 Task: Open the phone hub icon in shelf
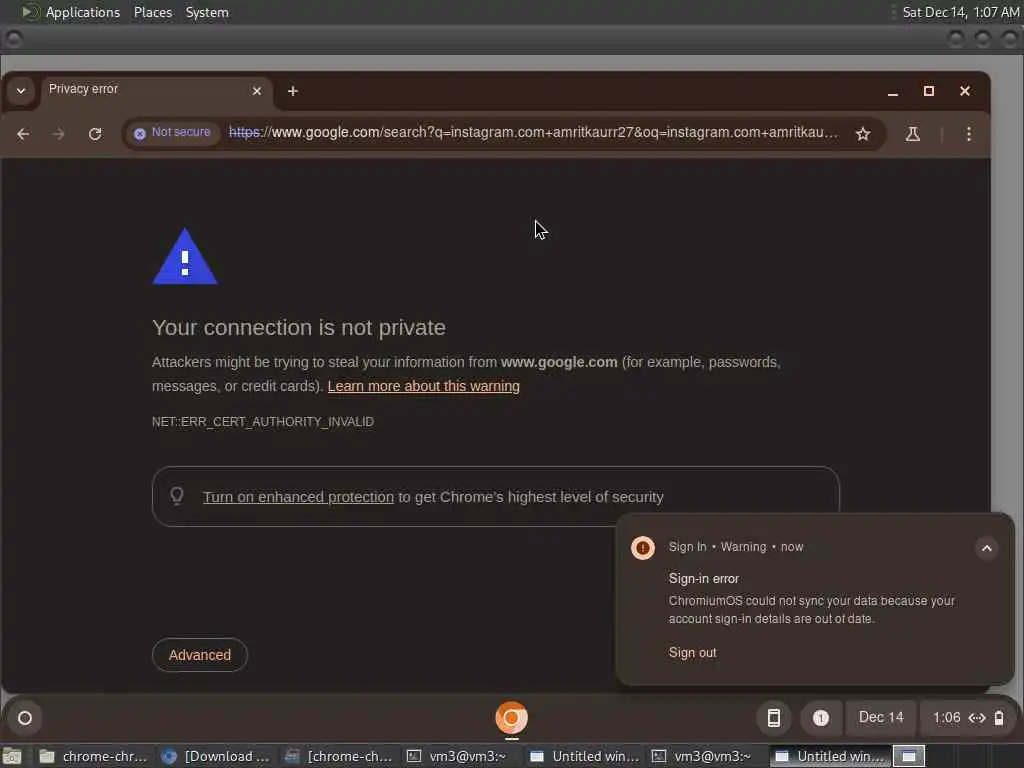(x=773, y=718)
